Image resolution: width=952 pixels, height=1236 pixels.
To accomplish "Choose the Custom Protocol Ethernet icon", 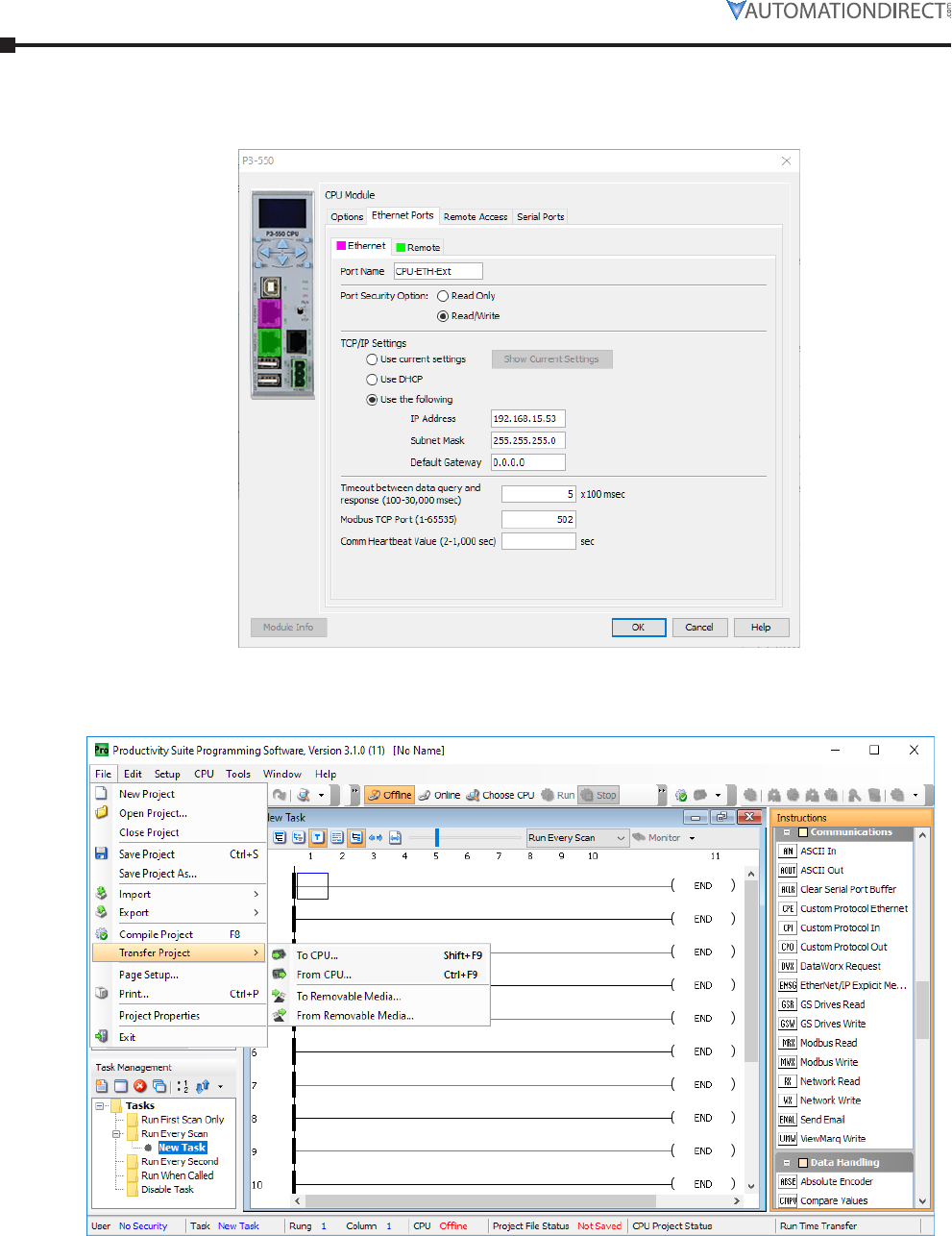I will [788, 908].
